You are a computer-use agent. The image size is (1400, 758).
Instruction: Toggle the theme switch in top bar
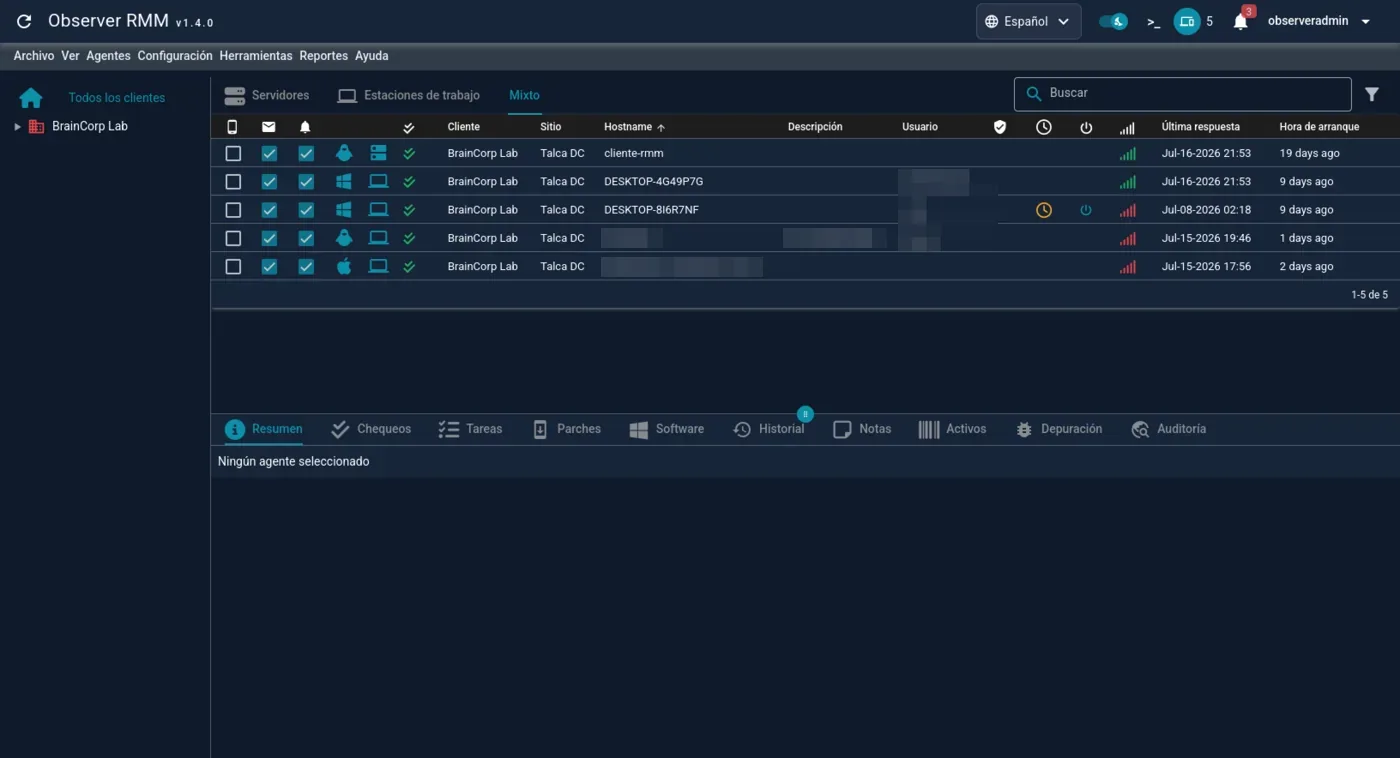[1113, 21]
